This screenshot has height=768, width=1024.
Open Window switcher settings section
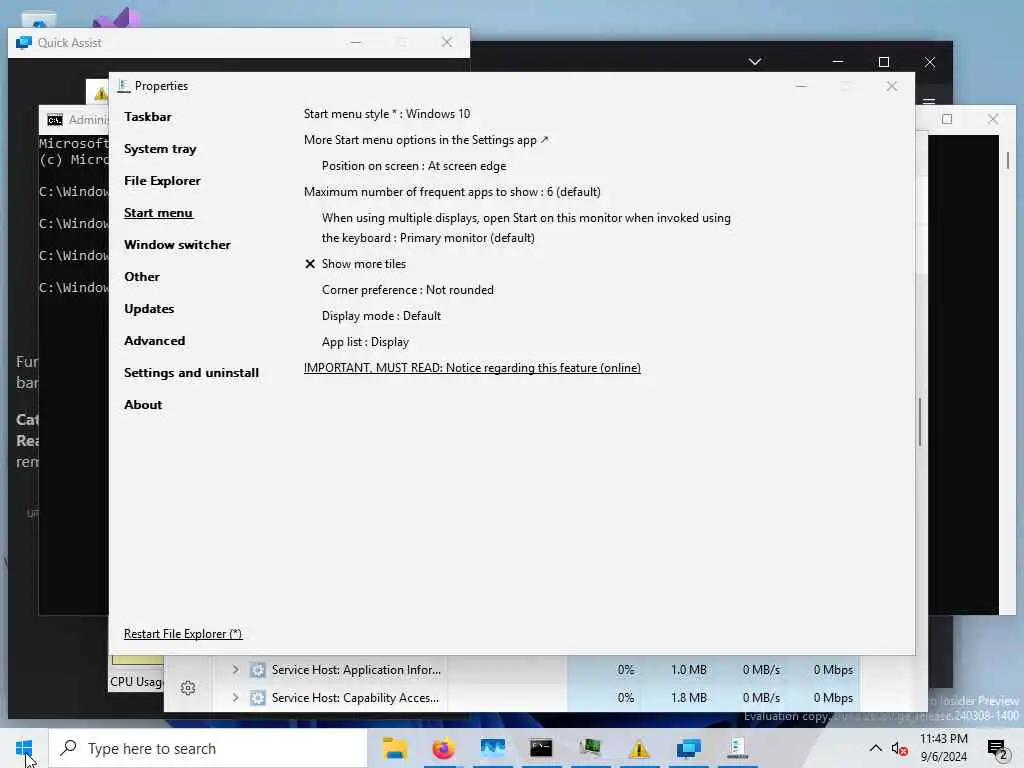point(177,245)
